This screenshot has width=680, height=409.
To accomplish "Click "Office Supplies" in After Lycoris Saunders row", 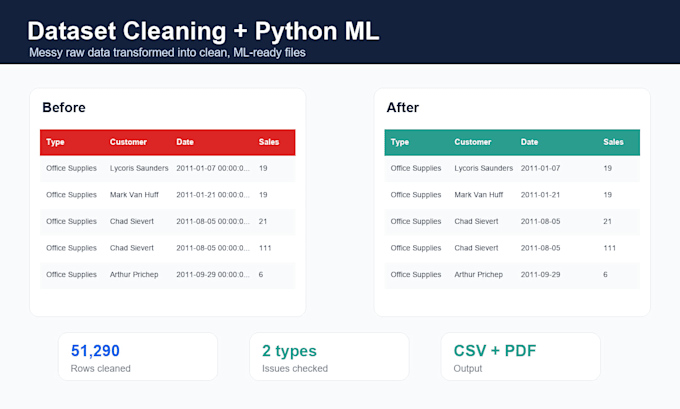I will pyautogui.click(x=415, y=168).
